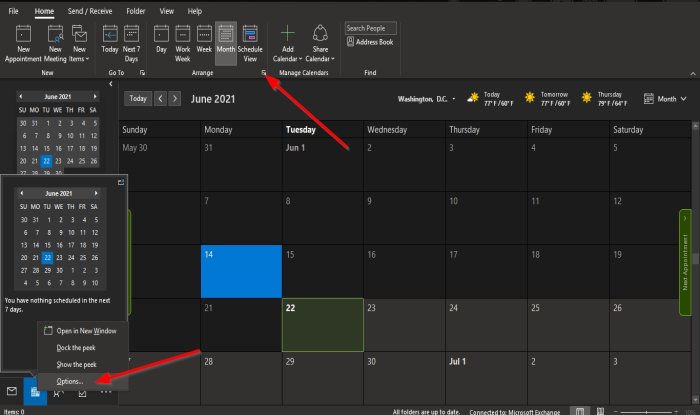This screenshot has height=415, width=700.
Task: Switch to Work Week view
Action: pos(183,43)
